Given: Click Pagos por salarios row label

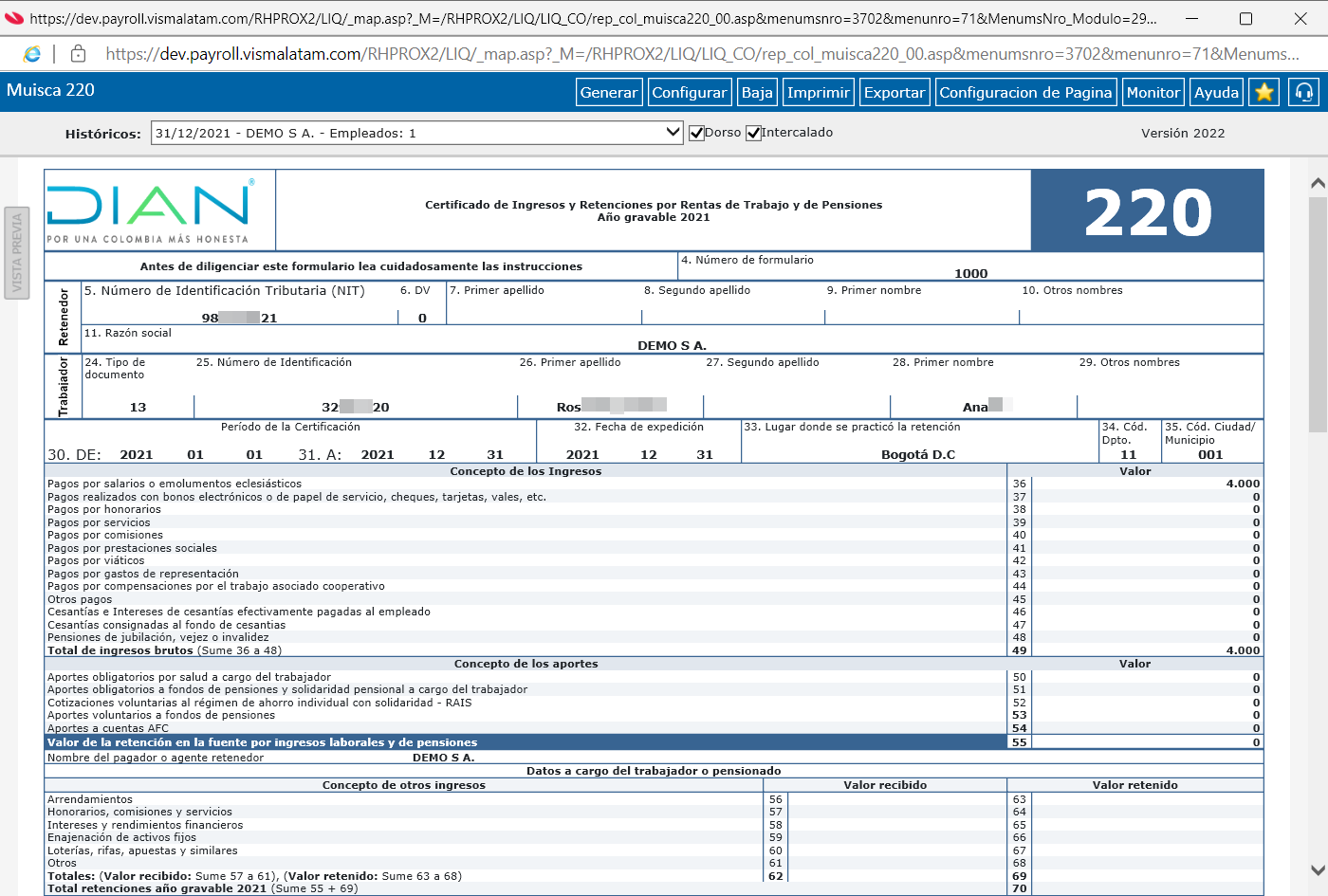Looking at the screenshot, I should pos(175,484).
